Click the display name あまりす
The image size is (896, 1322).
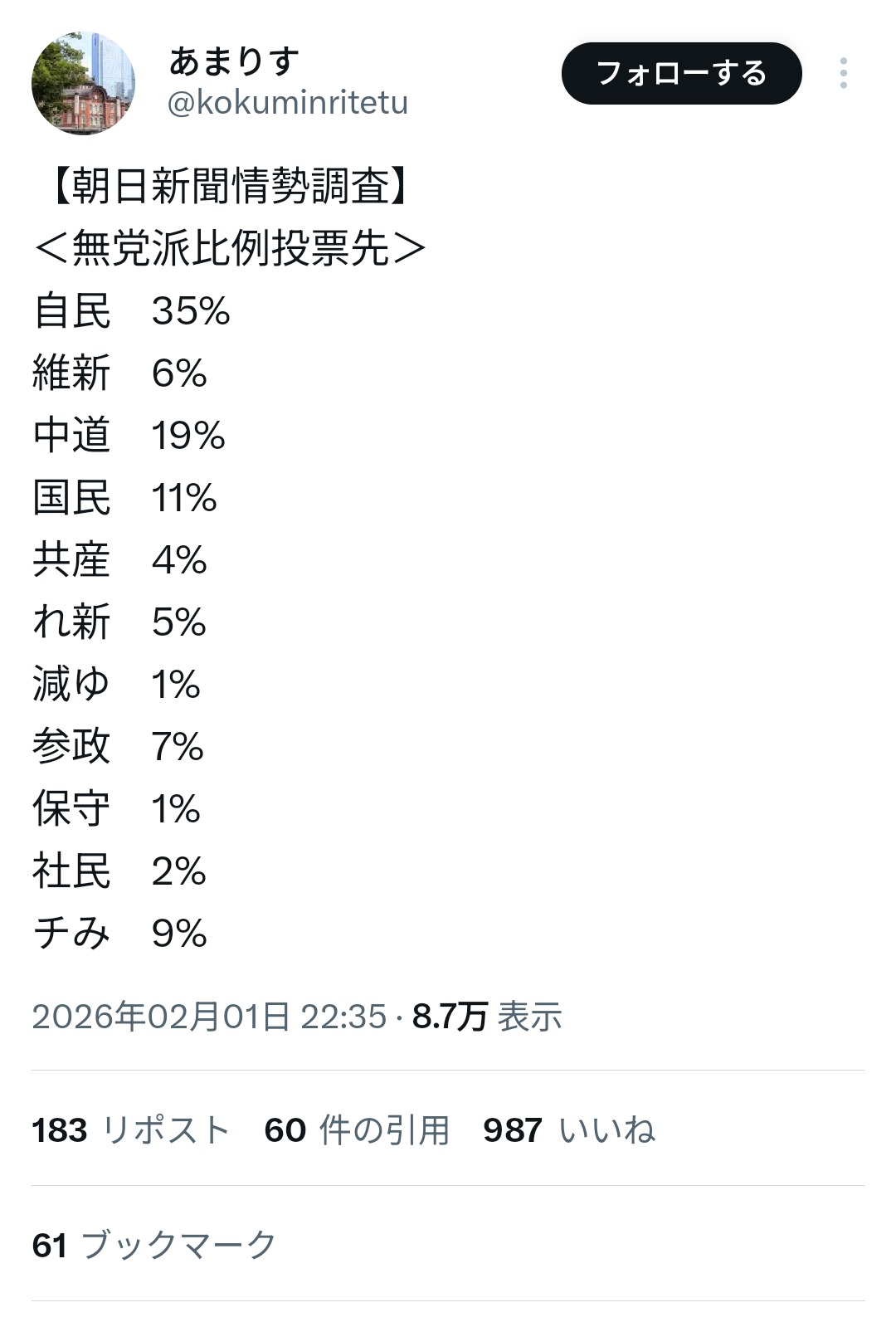(x=234, y=61)
